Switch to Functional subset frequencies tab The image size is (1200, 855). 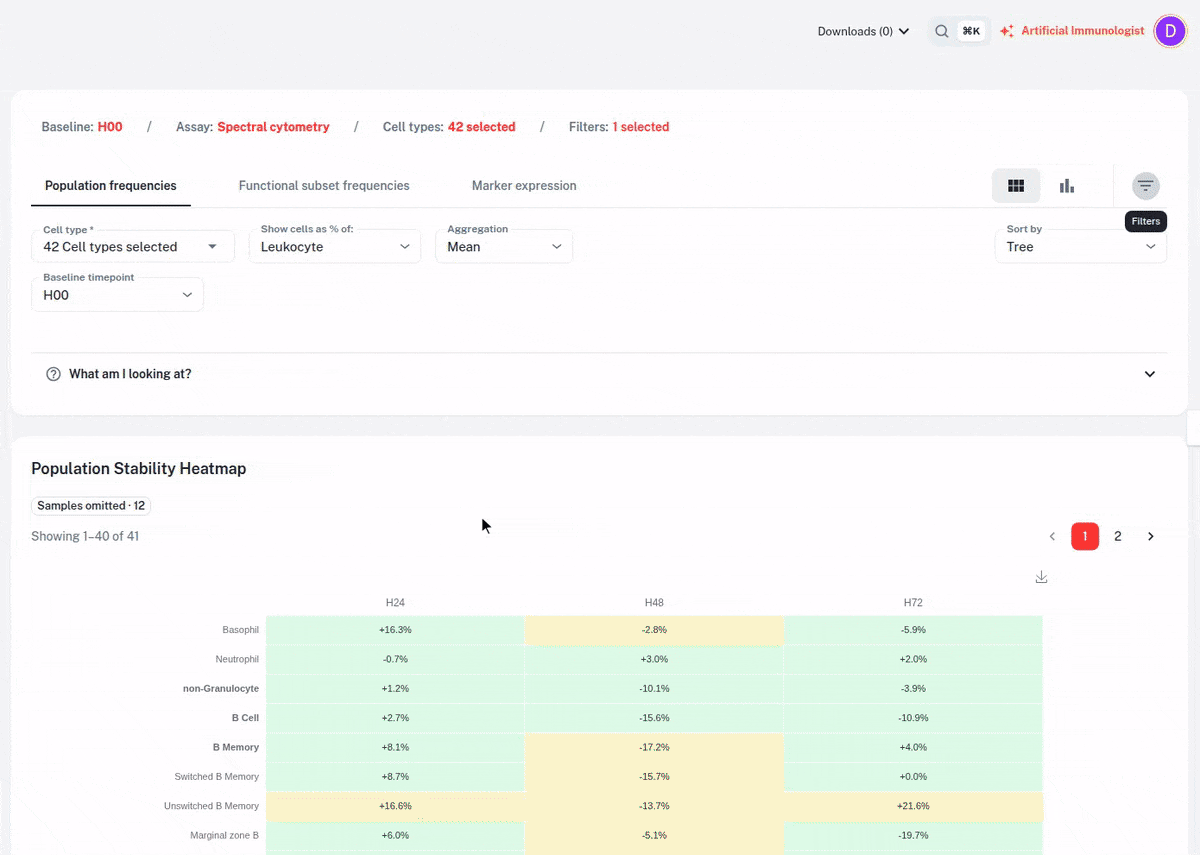(324, 186)
